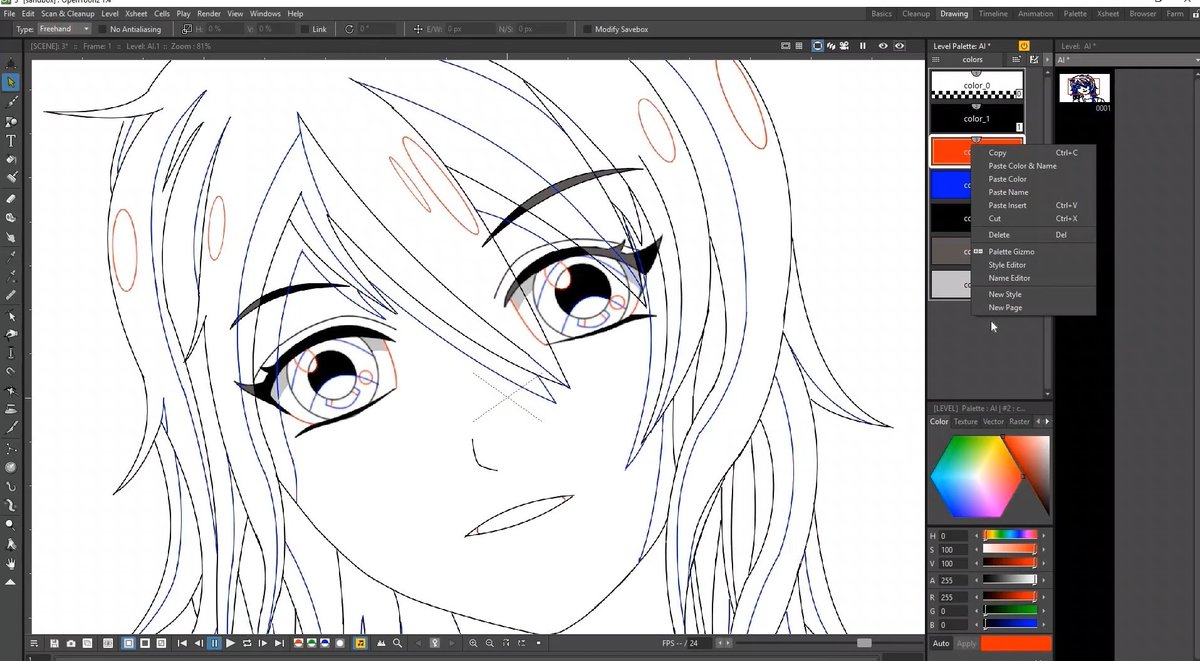The width and height of the screenshot is (1200, 661).
Task: Select the Type tool
Action: [11, 141]
